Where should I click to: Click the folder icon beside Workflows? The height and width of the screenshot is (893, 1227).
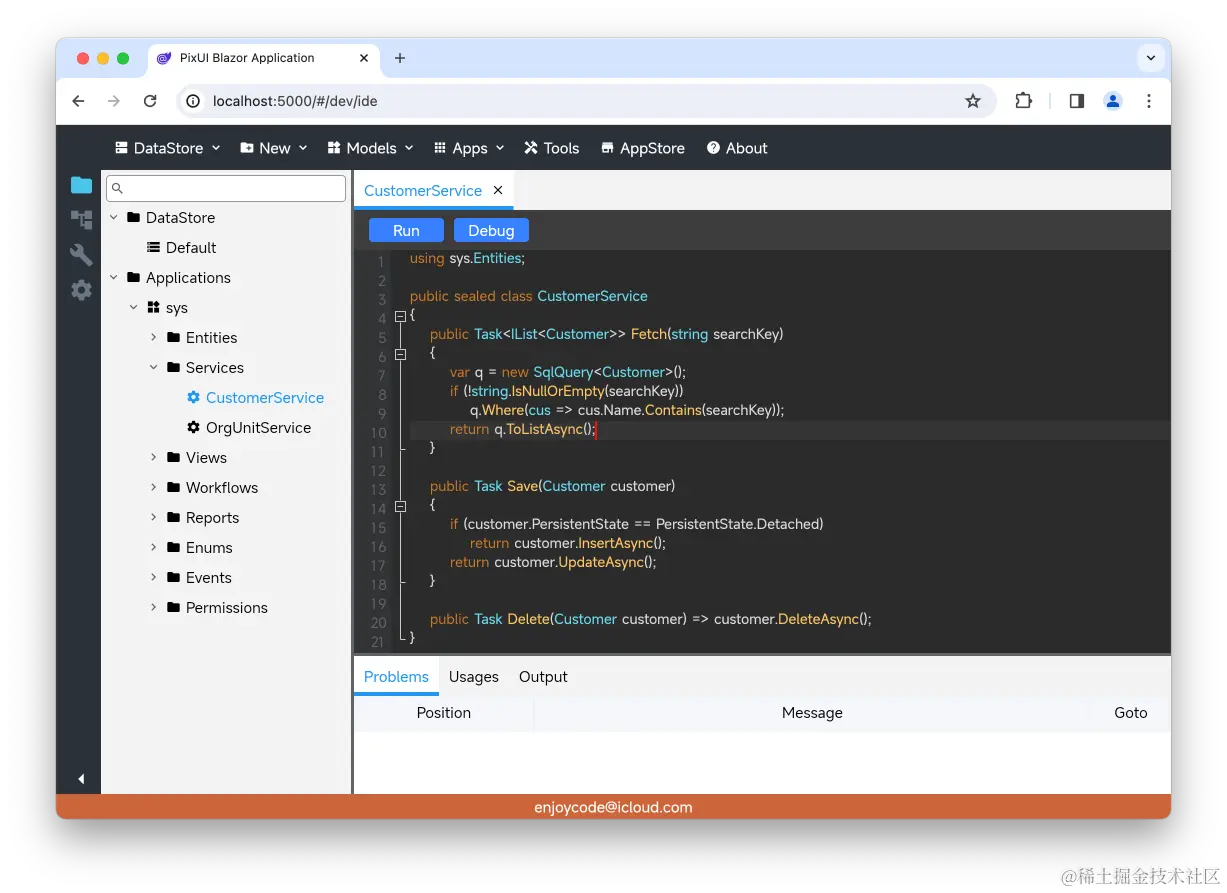(173, 487)
